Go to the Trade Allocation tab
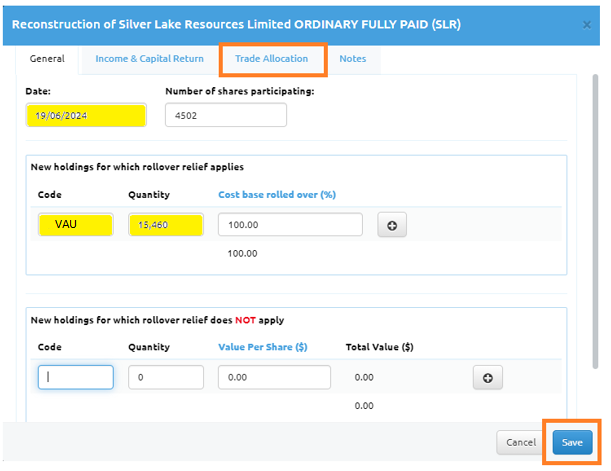The width and height of the screenshot is (611, 471). click(x=271, y=59)
